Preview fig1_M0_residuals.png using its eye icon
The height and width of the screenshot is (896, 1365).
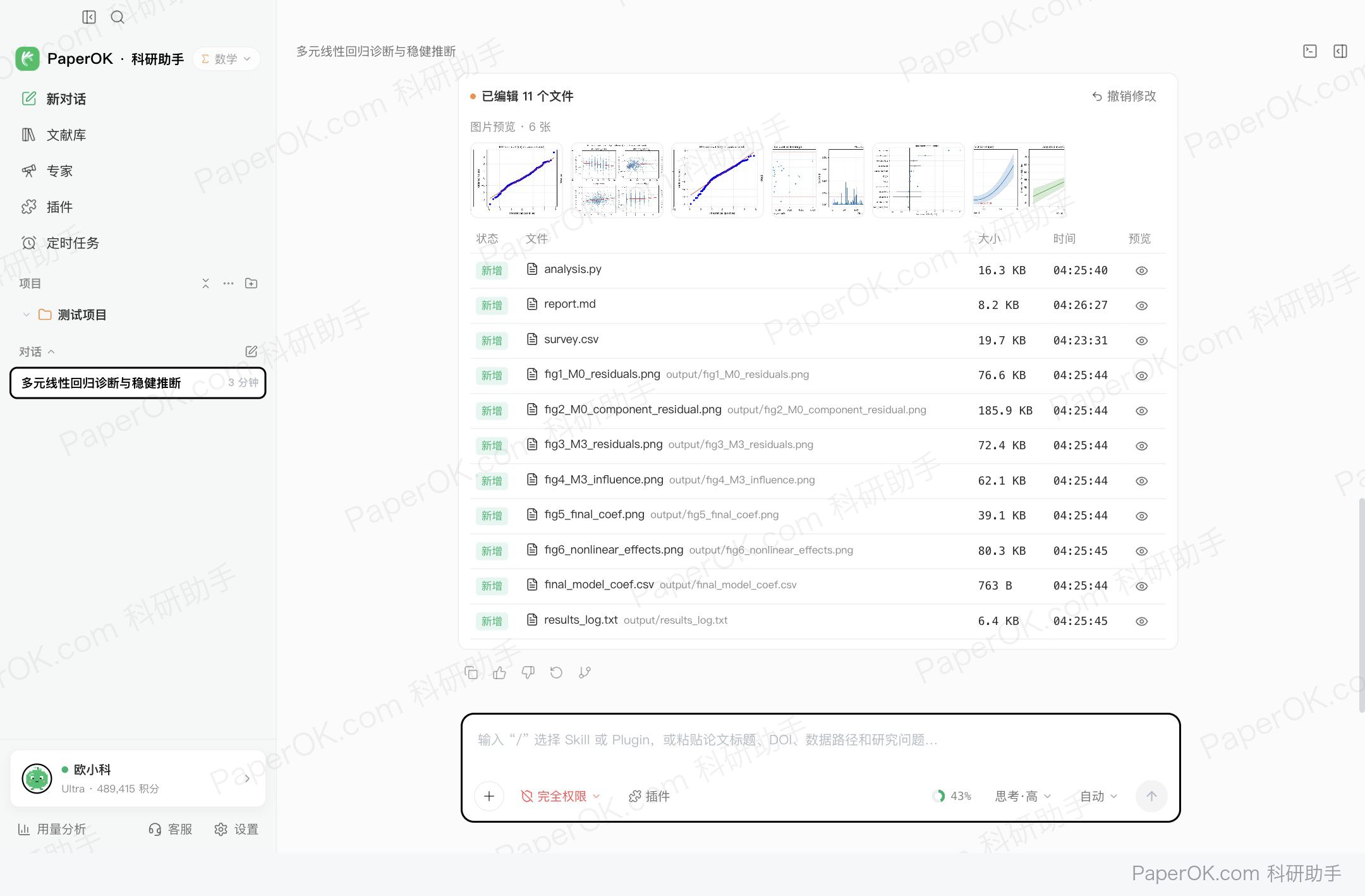[x=1141, y=376]
